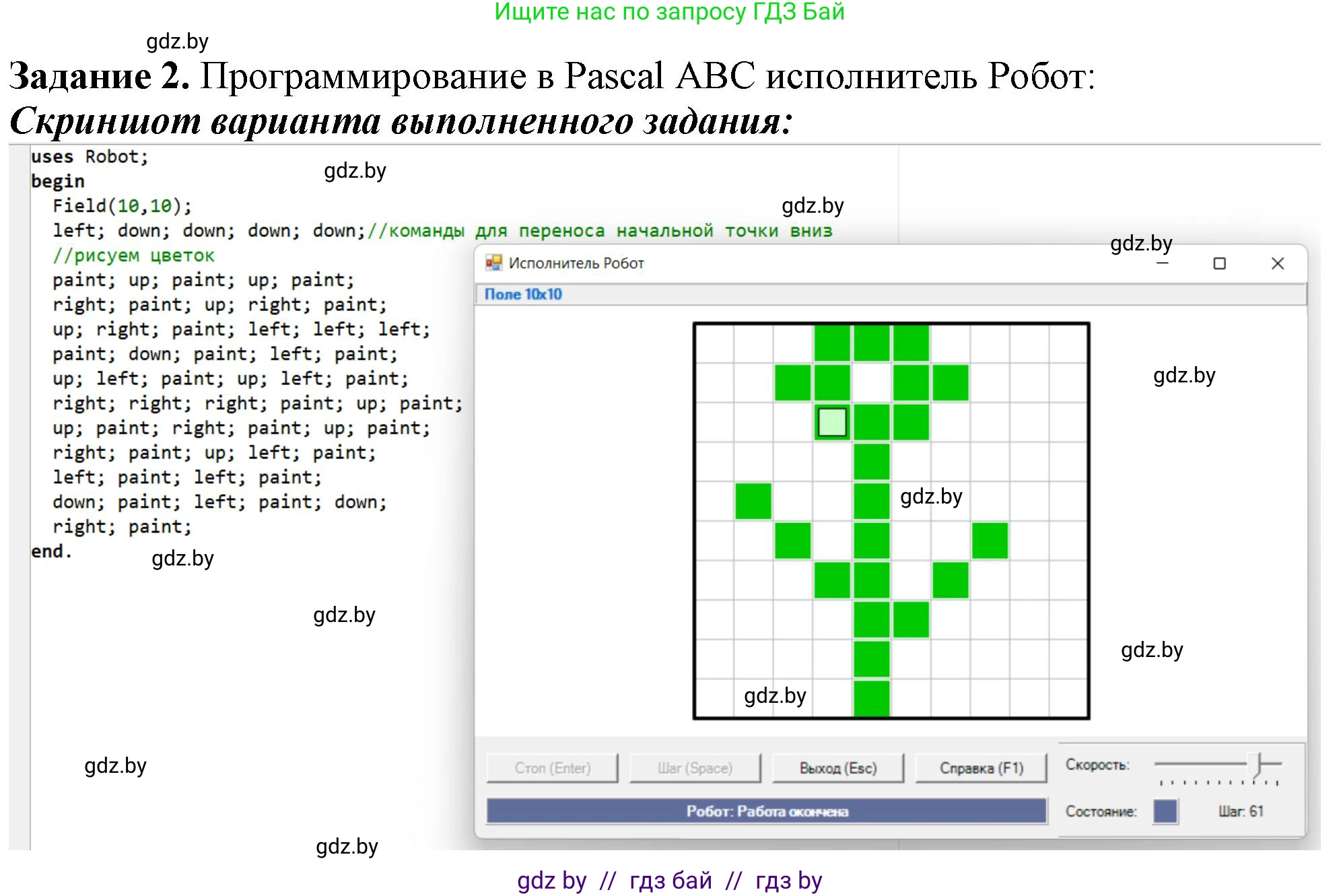Image resolution: width=1341 pixels, height=896 pixels.
Task: Click the //рисуем цветок comment line
Action: (x=133, y=256)
